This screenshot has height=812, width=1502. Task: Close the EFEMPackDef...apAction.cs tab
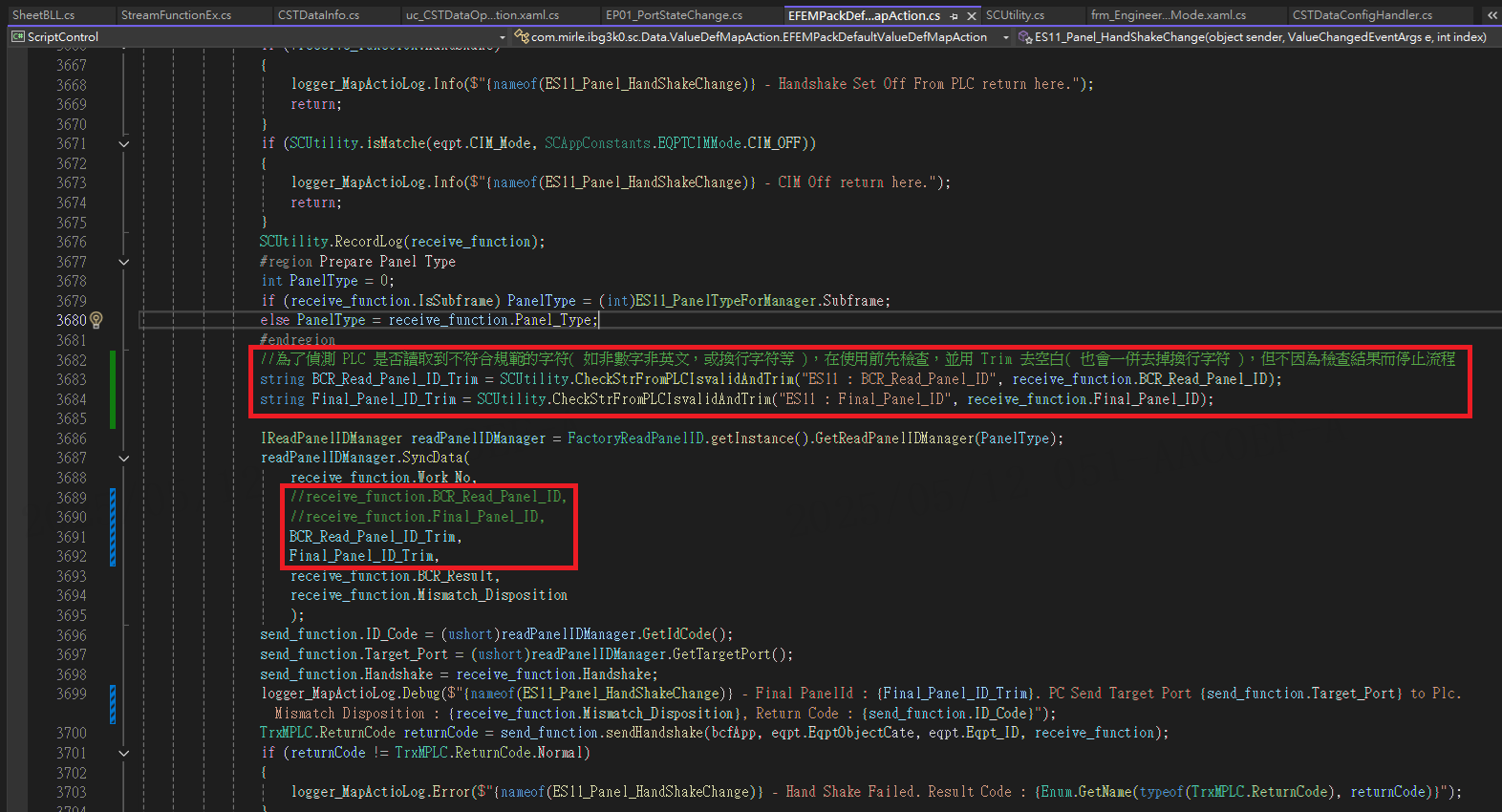tap(972, 16)
